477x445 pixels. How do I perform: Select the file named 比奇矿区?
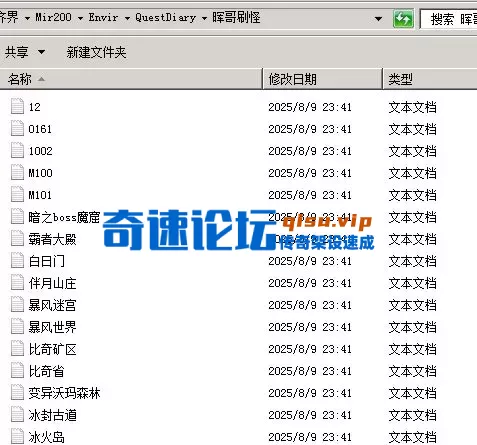tap(52, 349)
